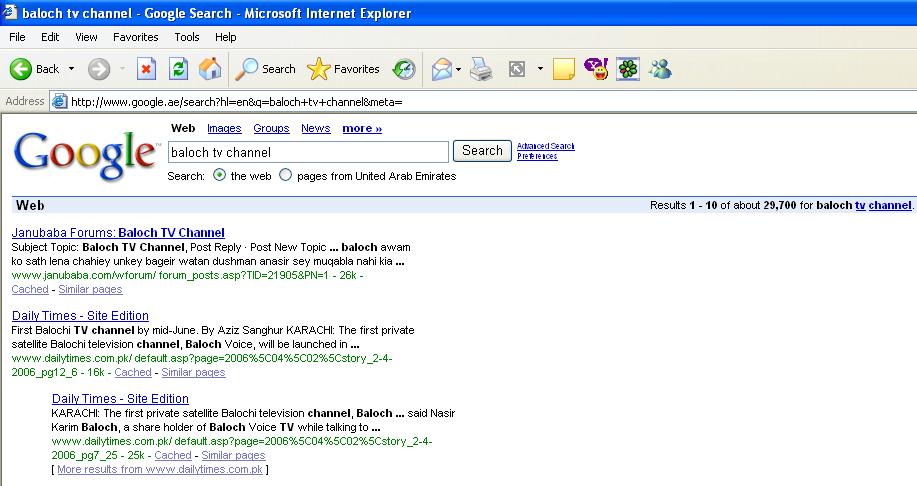The image size is (917, 486).
Task: Select 'the web' radio button
Action: point(219,175)
